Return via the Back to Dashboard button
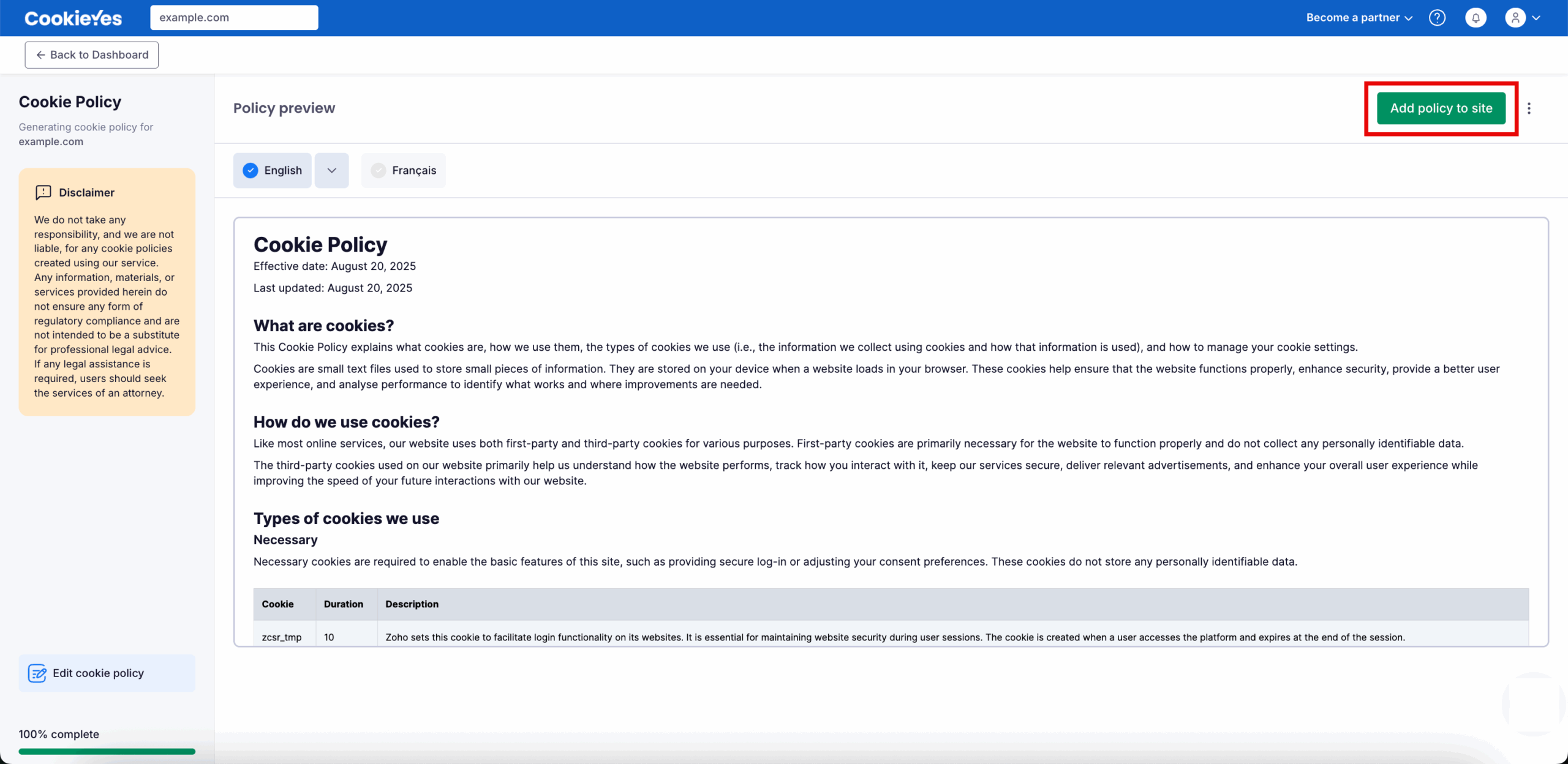Screen dimensions: 1568x764 [x=91, y=54]
